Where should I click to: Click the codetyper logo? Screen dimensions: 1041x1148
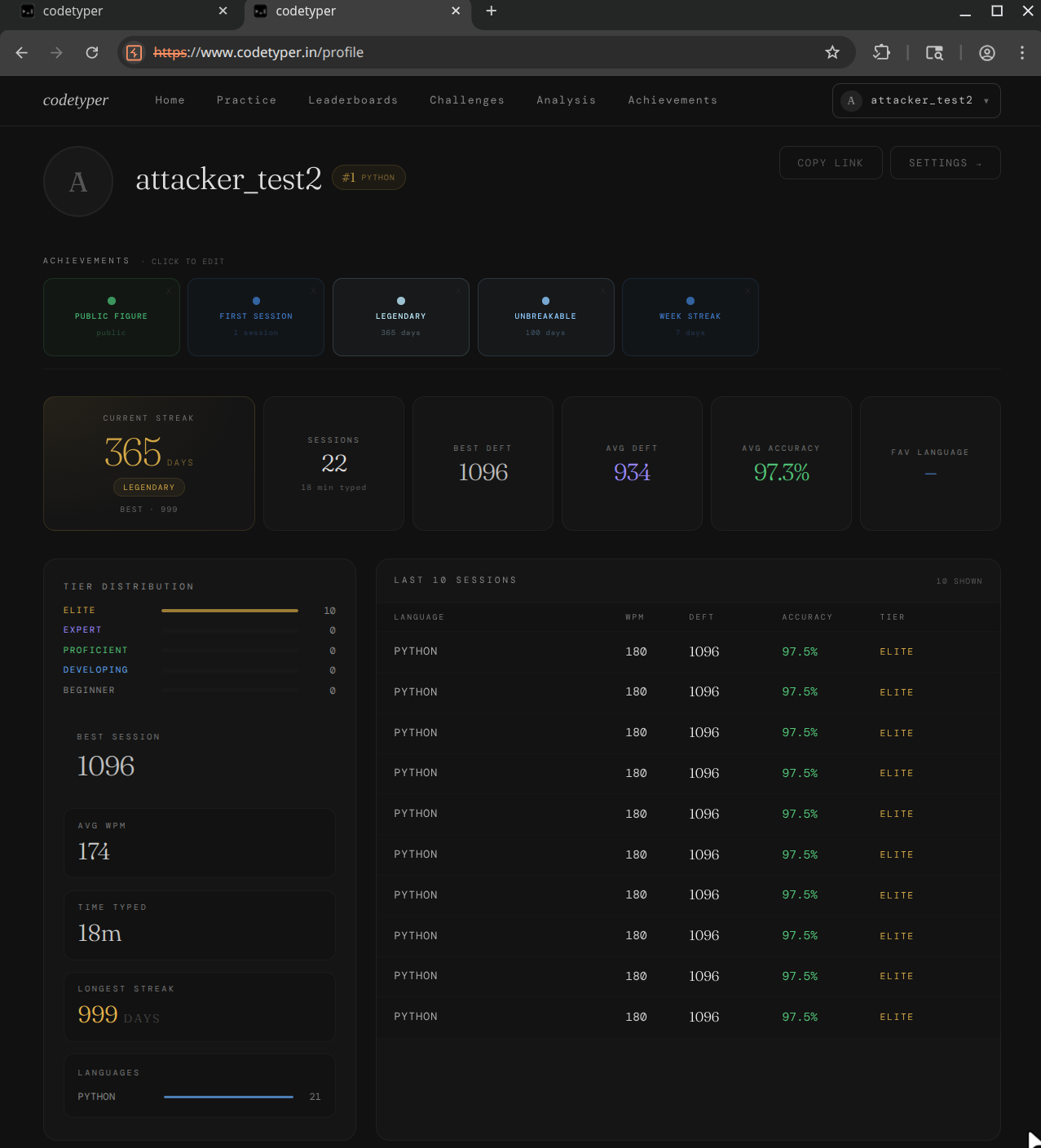coord(76,100)
